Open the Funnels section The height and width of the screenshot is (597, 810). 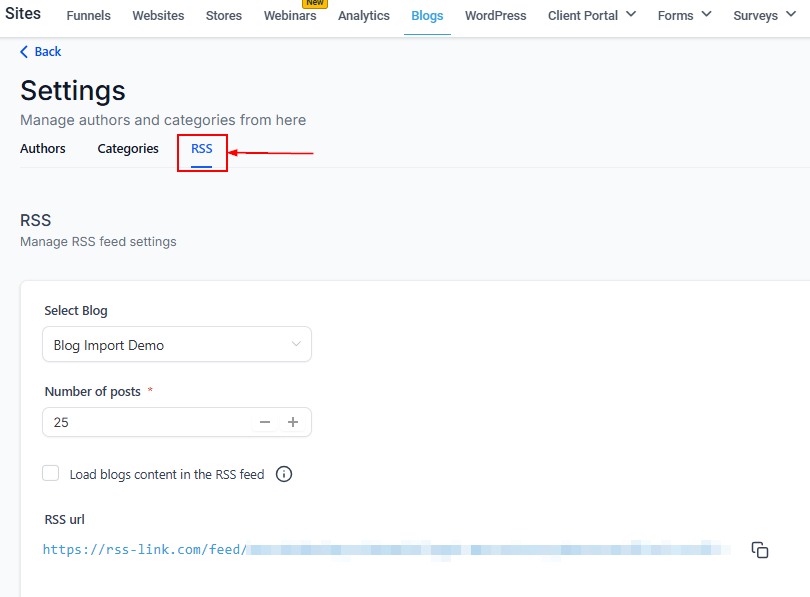coord(89,16)
